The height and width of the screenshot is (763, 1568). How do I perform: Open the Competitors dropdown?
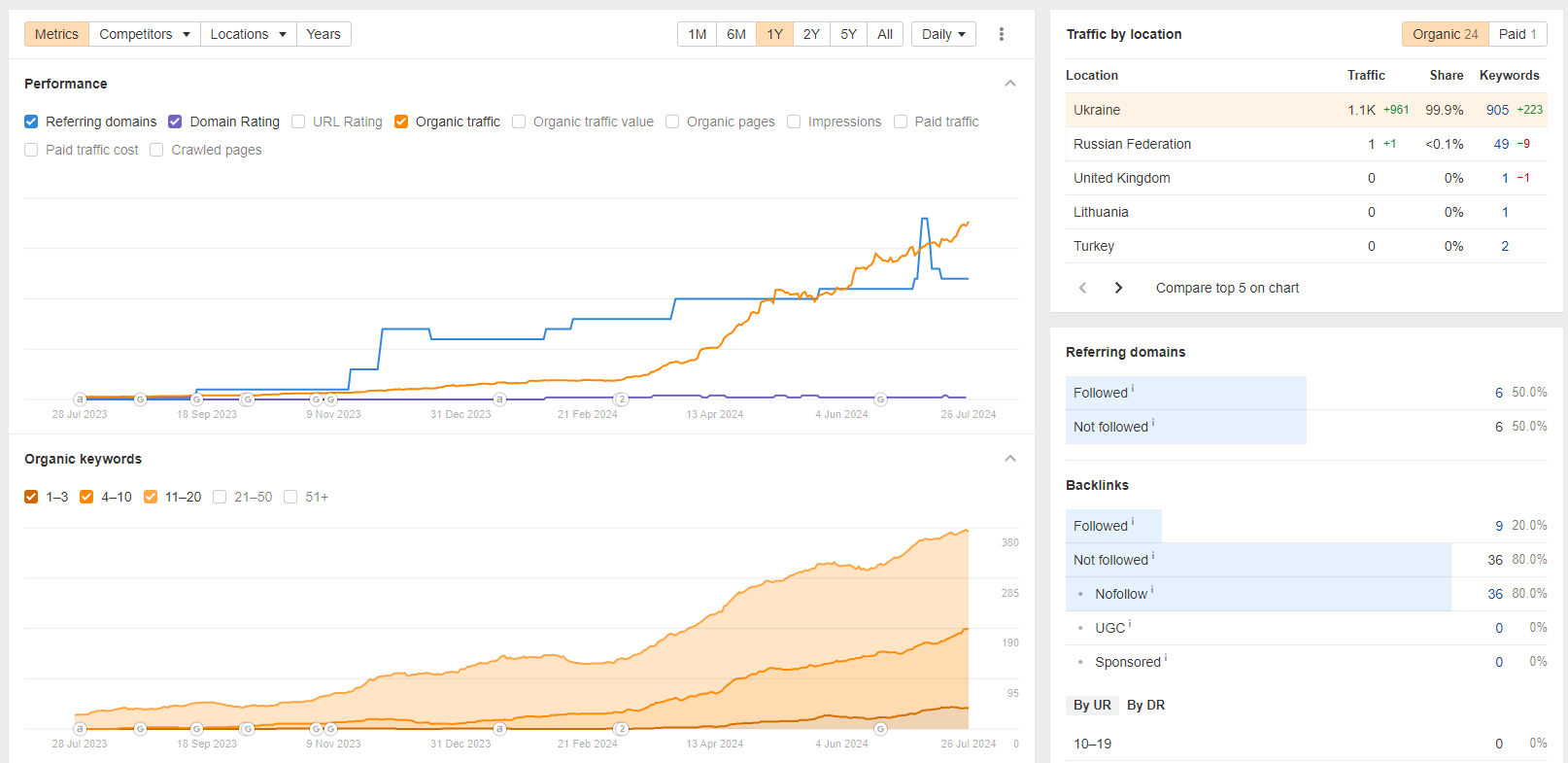click(144, 34)
